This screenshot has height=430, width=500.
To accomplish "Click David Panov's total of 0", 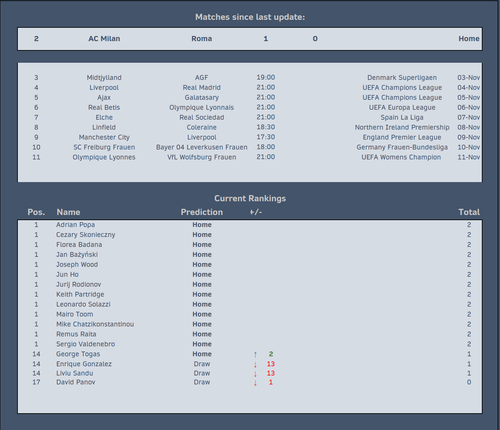I will pos(469,382).
